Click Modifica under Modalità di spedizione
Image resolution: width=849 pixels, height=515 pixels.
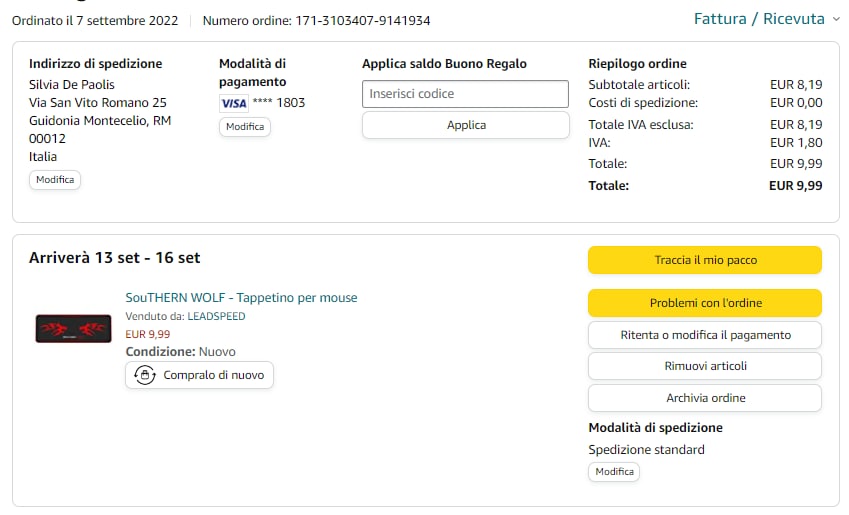pyautogui.click(x=614, y=472)
